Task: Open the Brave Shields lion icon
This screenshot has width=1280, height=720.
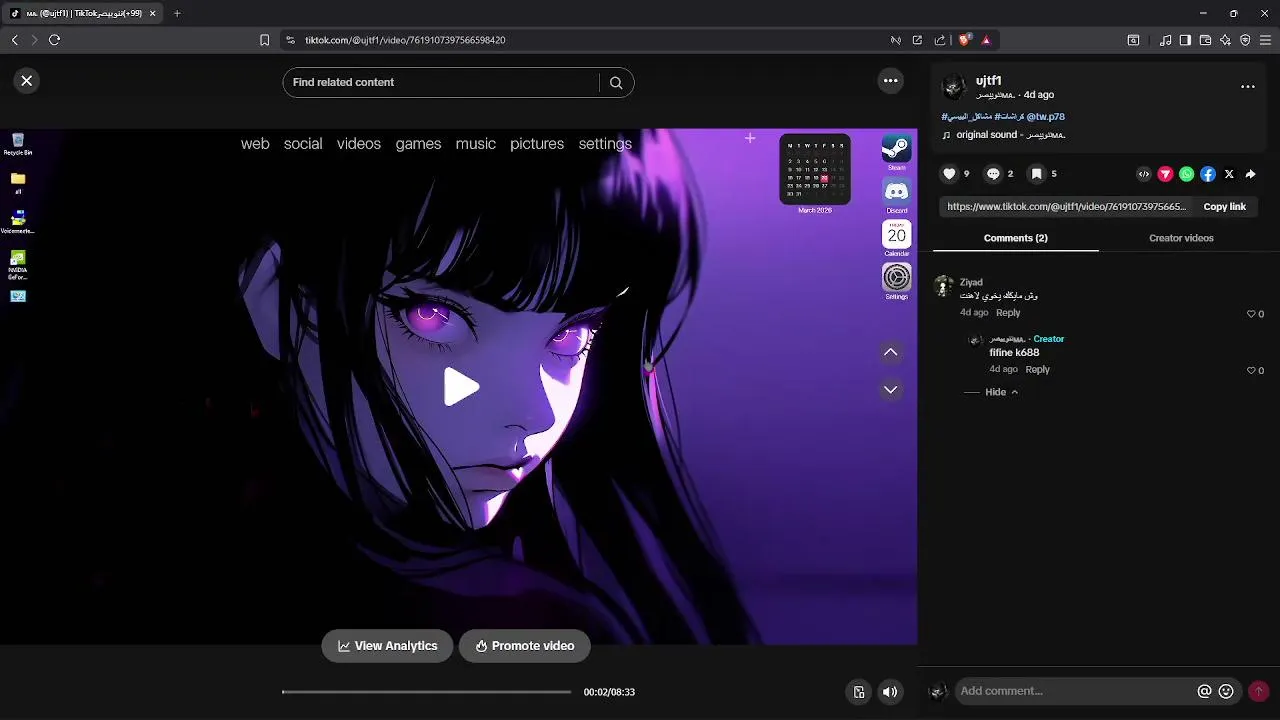Action: (964, 40)
